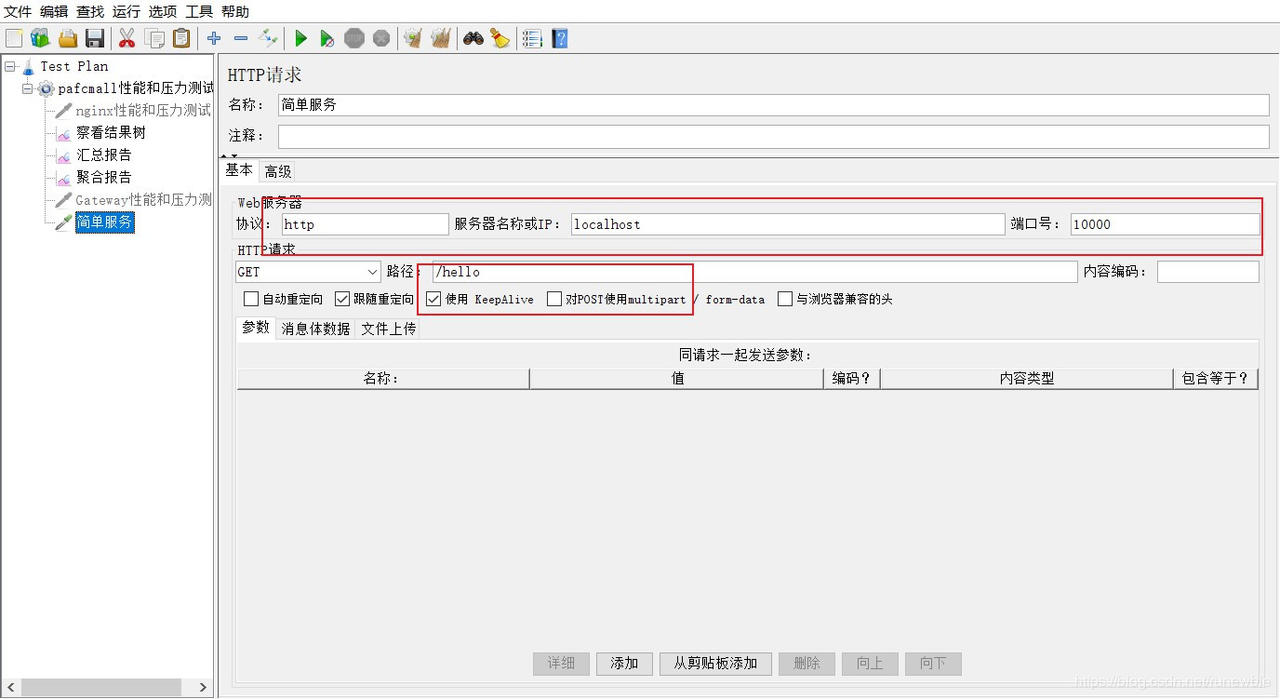Viewport: 1280px width, 699px height.
Task: Switch to the 高级 tab
Action: coord(277,171)
